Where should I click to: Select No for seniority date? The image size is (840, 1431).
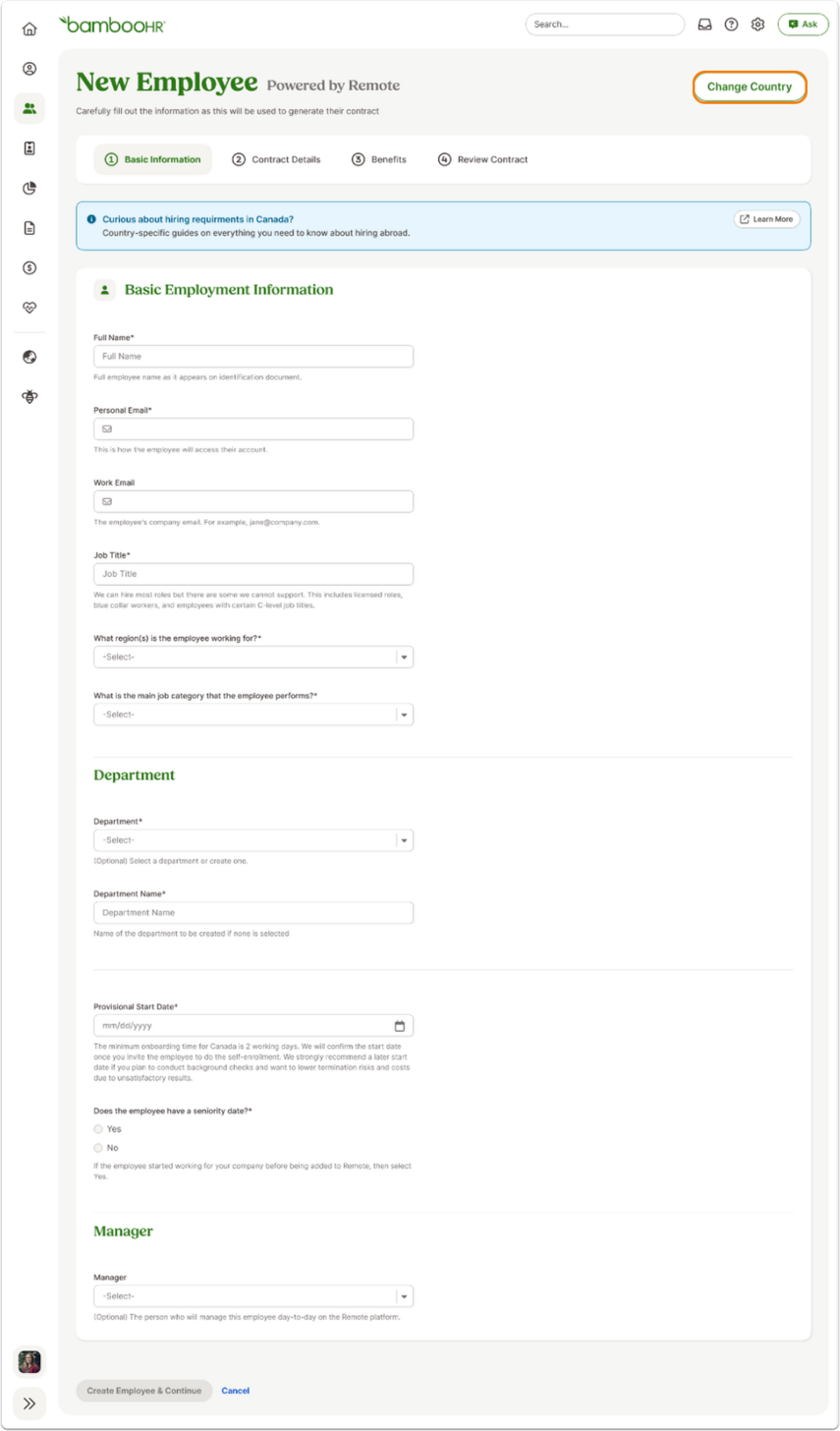pos(98,1148)
